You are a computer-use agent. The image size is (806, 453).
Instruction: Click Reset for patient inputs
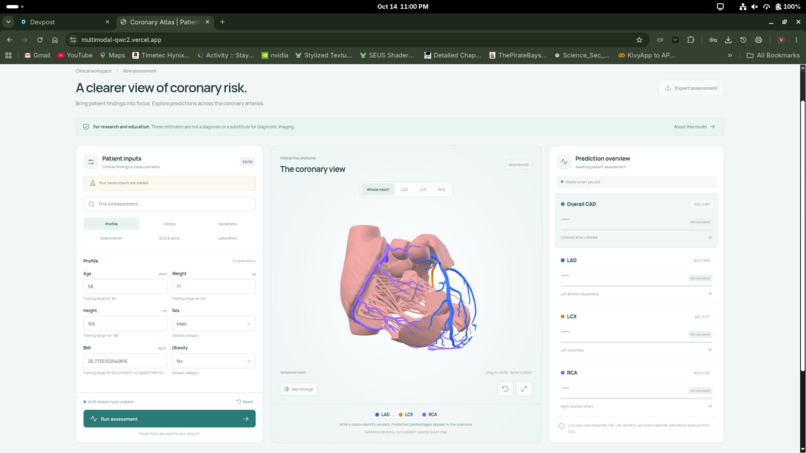pos(245,402)
